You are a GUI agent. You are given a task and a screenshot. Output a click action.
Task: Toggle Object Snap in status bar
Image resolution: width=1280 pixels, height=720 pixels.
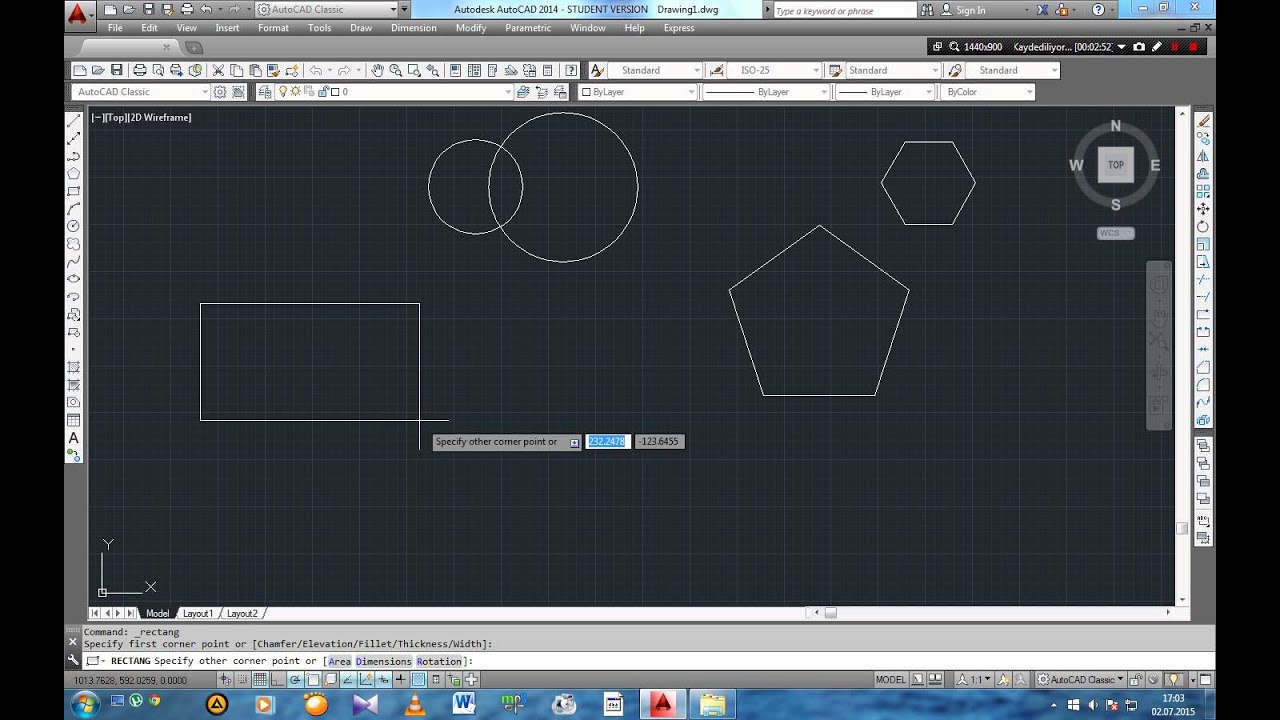[x=313, y=680]
